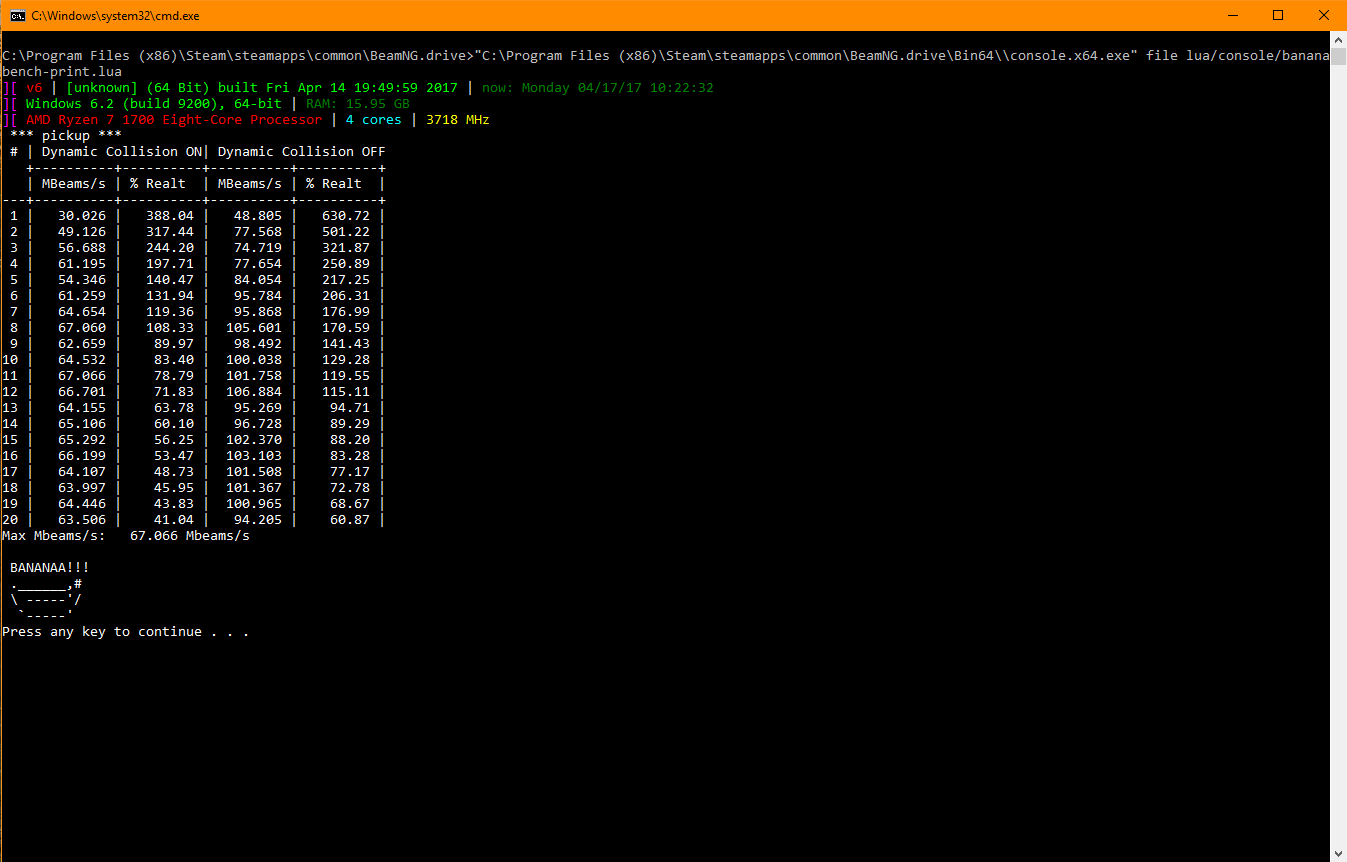This screenshot has height=862, width=1347.
Task: Click the value 388.04 in row 1
Action: 170,216
